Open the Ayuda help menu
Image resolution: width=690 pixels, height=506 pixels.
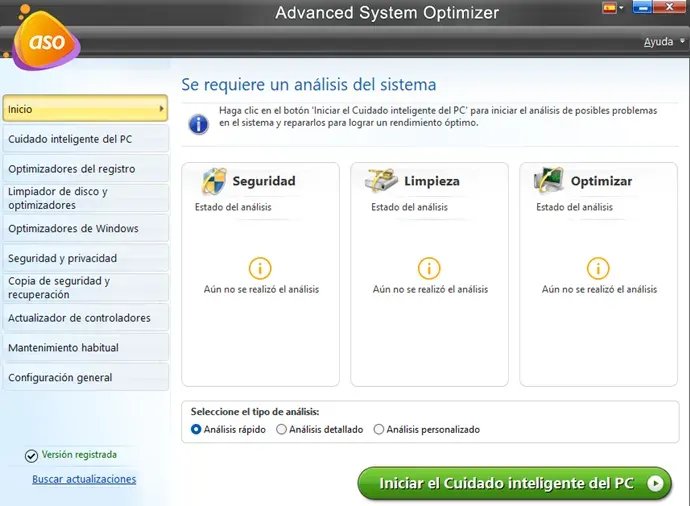coord(658,42)
